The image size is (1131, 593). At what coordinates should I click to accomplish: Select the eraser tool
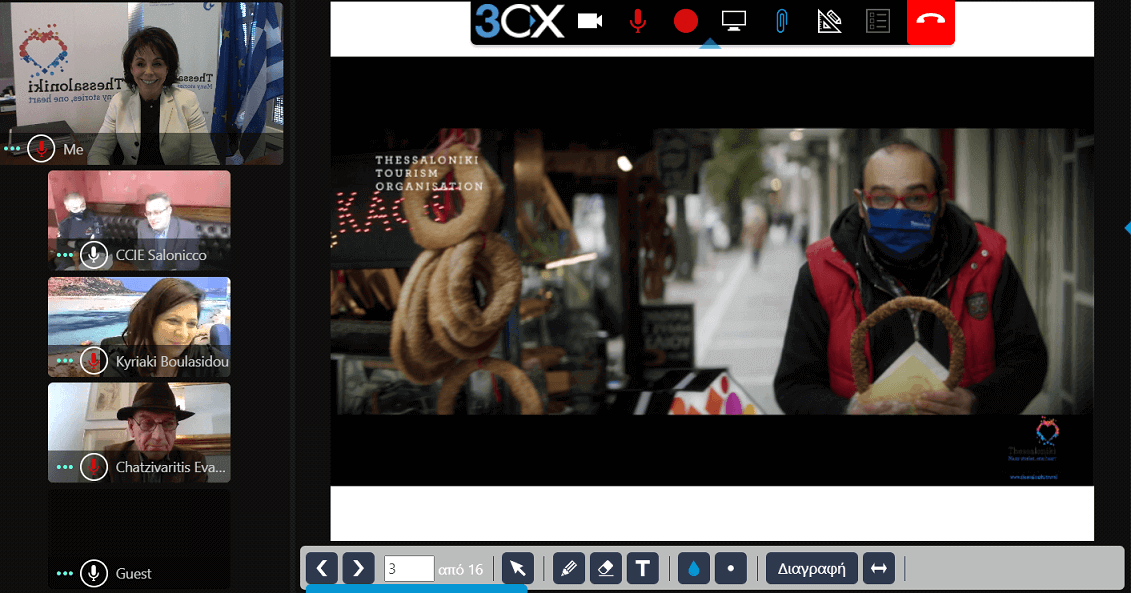[x=605, y=568]
